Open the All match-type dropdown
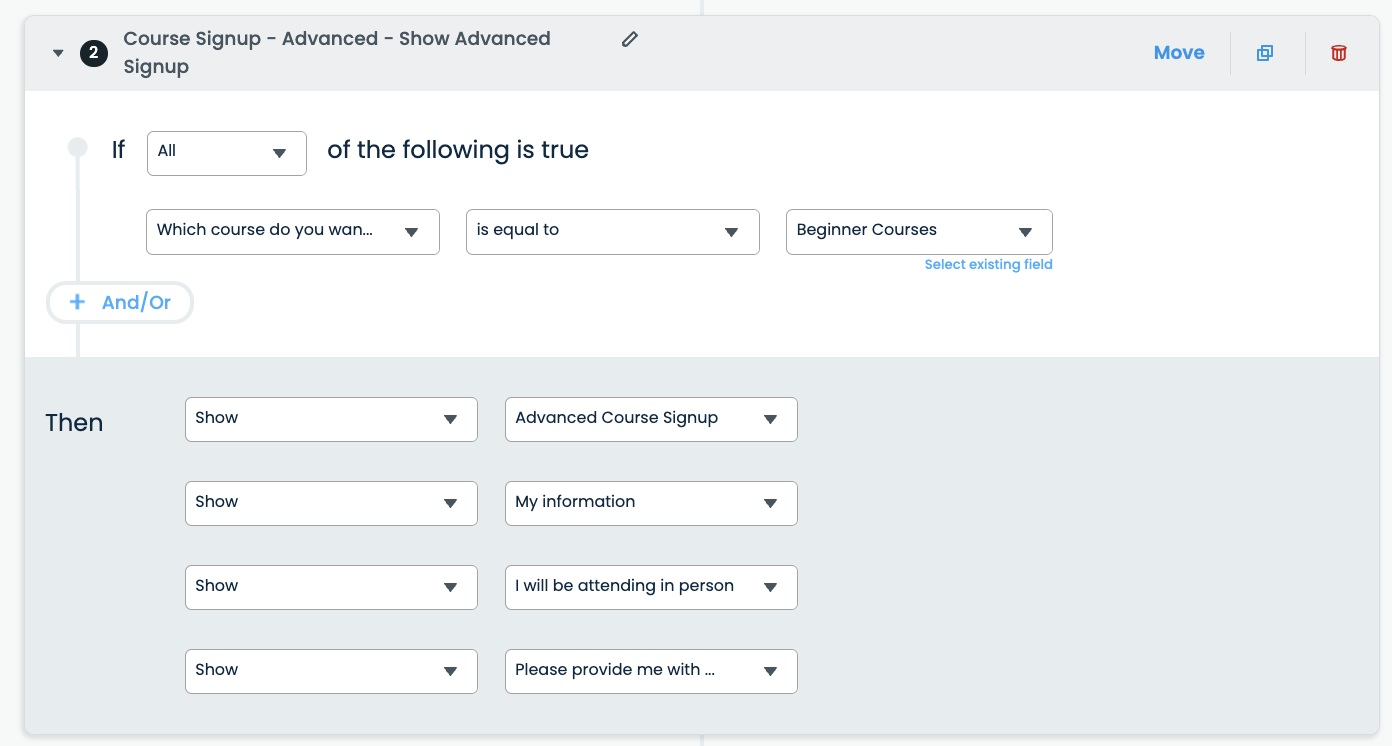This screenshot has width=1392, height=746. pyautogui.click(x=226, y=153)
